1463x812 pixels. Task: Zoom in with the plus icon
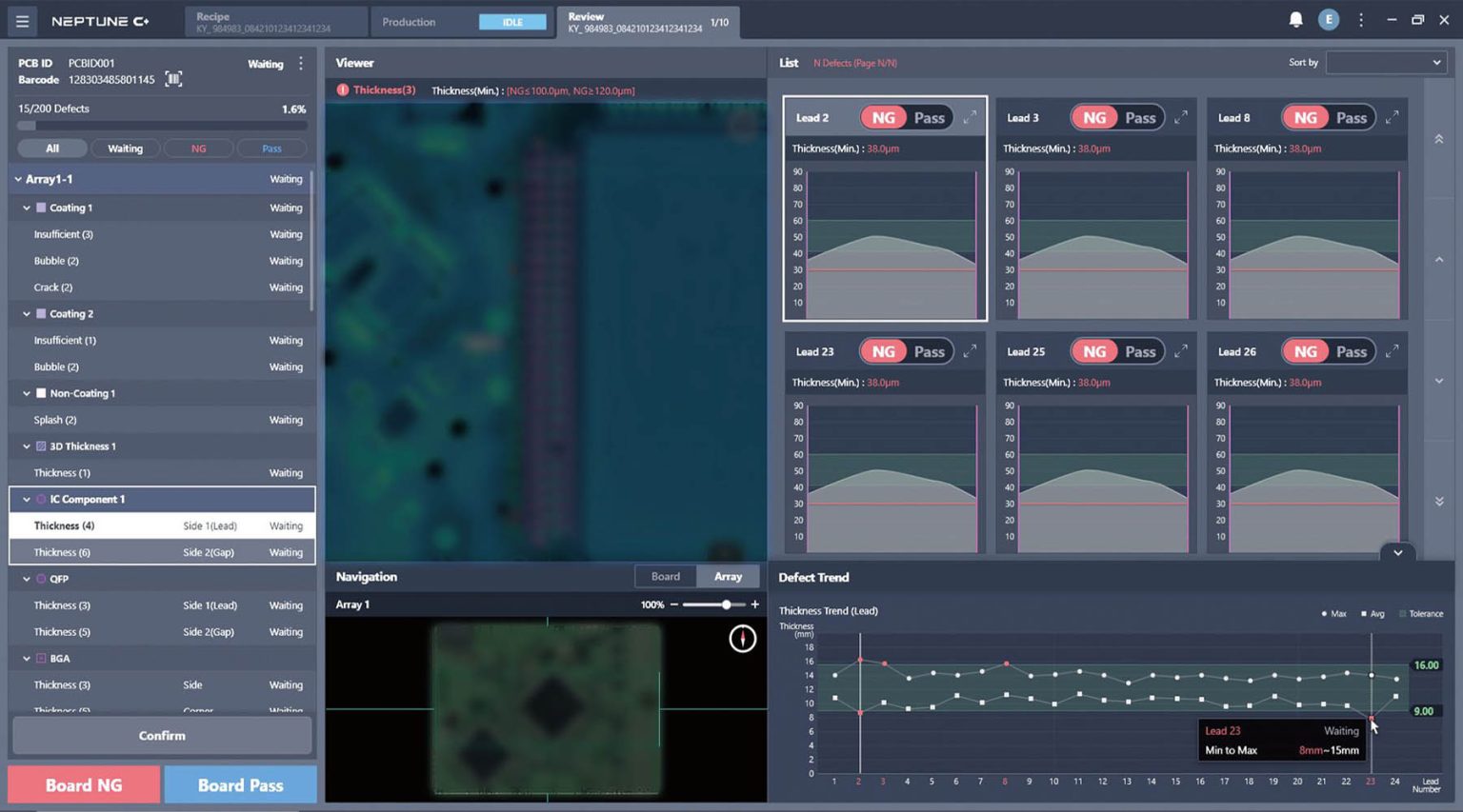pyautogui.click(x=754, y=604)
